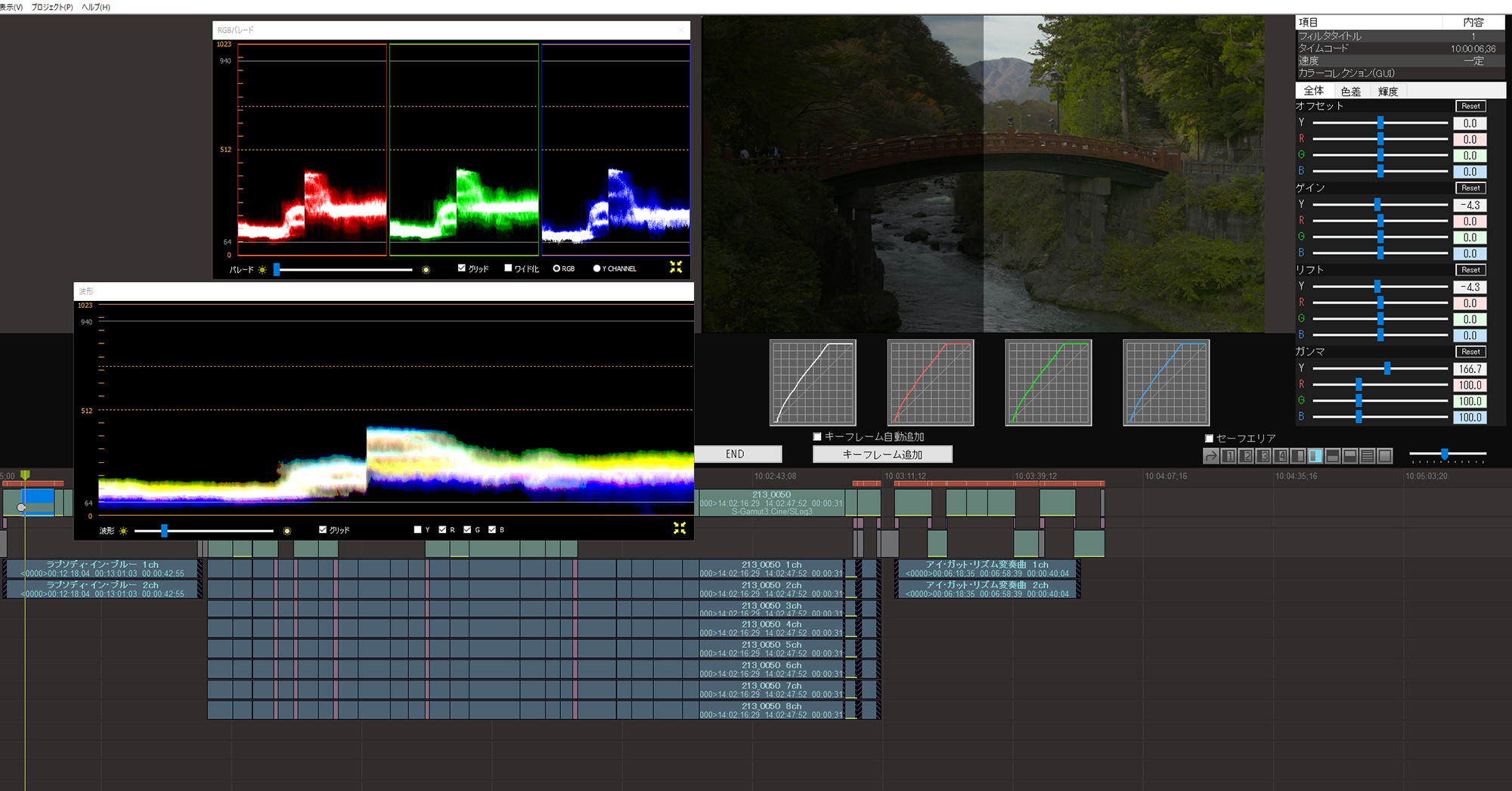Viewport: 1512px width, 791px height.
Task: Click the ゲイン Y slider handle
Action: (1377, 204)
